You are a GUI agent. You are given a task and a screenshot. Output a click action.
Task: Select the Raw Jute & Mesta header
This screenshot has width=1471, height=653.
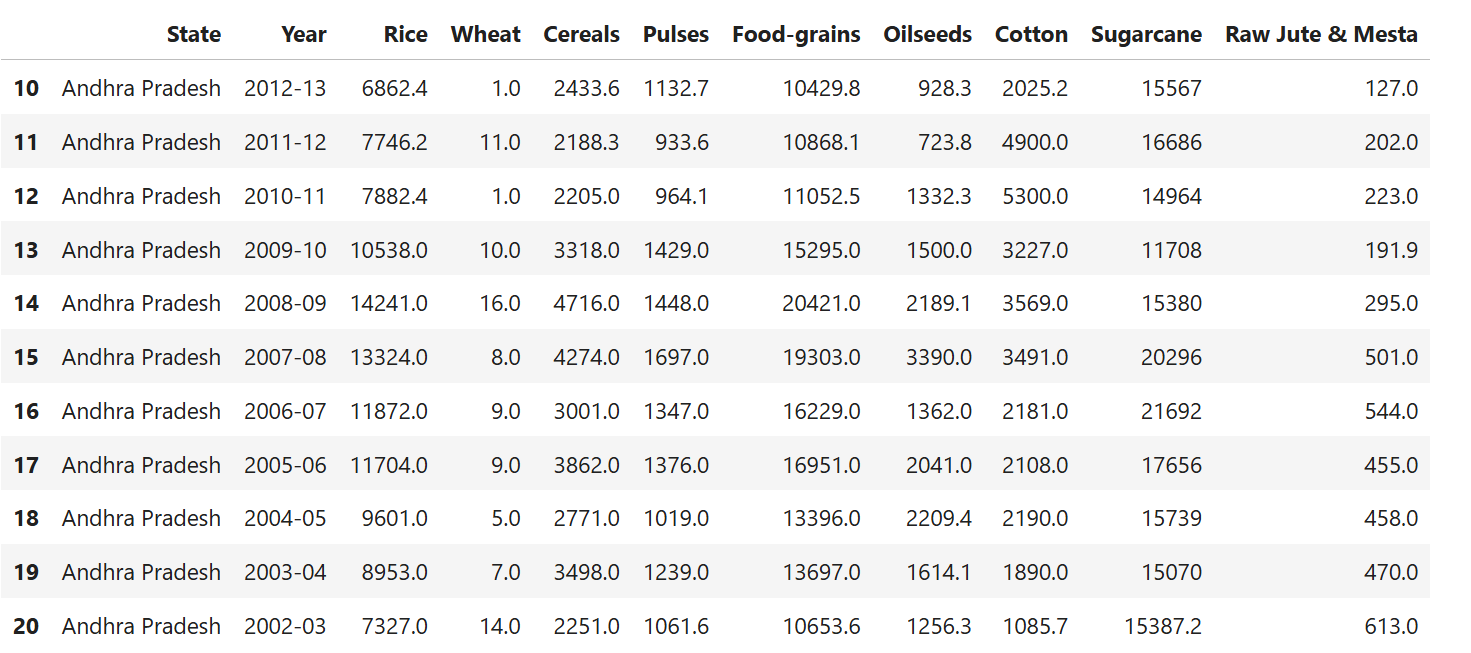1321,34
